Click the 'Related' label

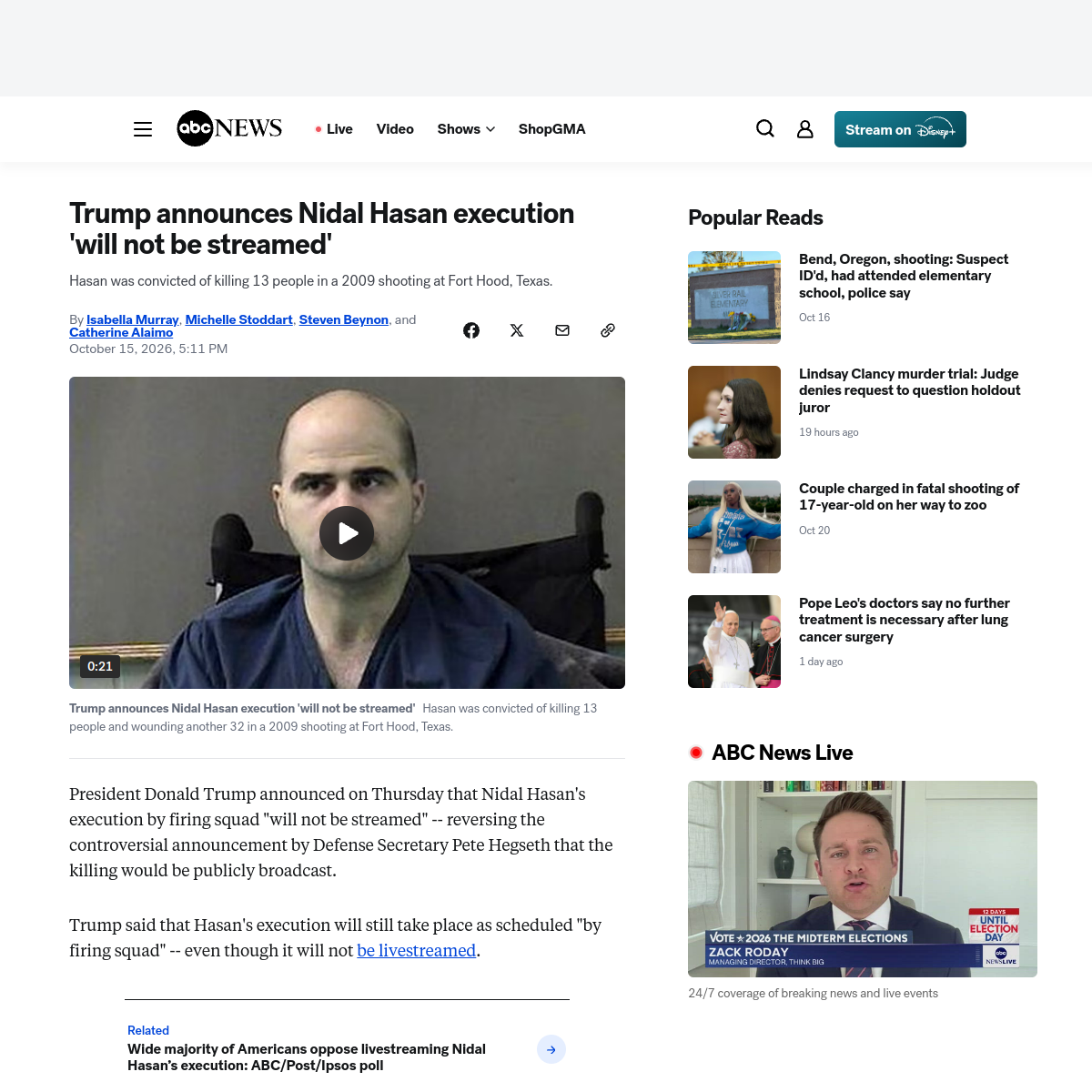[148, 1030]
